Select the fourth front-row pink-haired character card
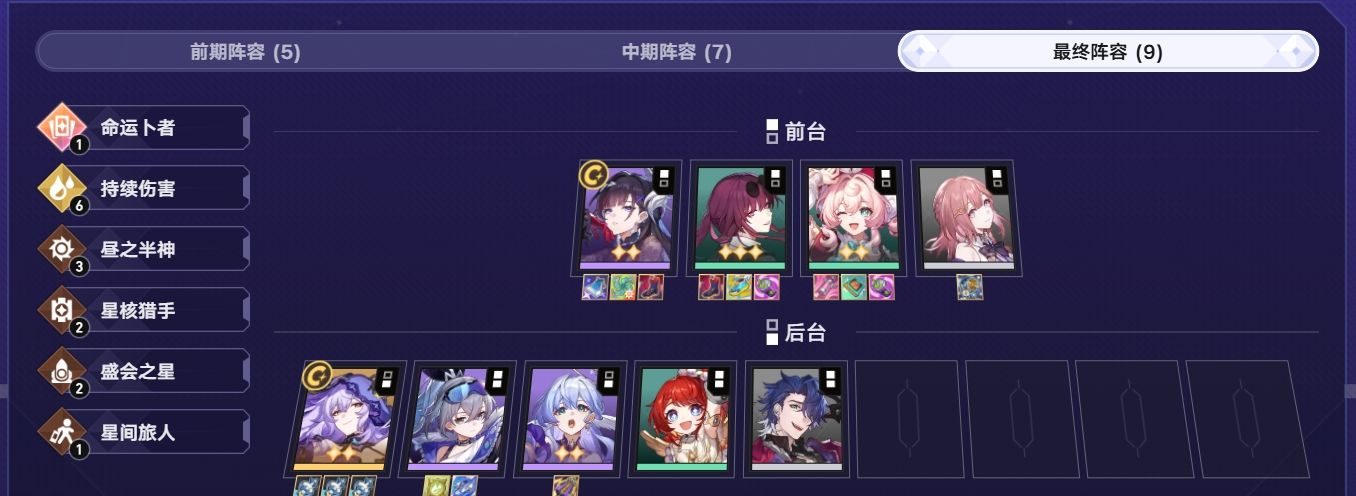The width and height of the screenshot is (1356, 496). pos(965,218)
